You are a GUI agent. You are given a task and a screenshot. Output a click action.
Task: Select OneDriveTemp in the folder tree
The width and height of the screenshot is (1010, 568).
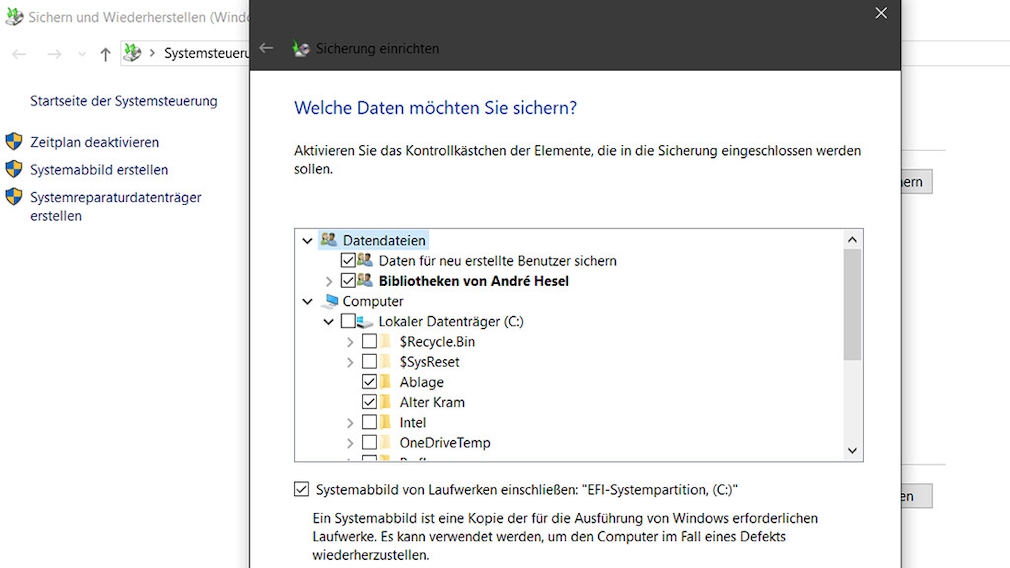444,443
